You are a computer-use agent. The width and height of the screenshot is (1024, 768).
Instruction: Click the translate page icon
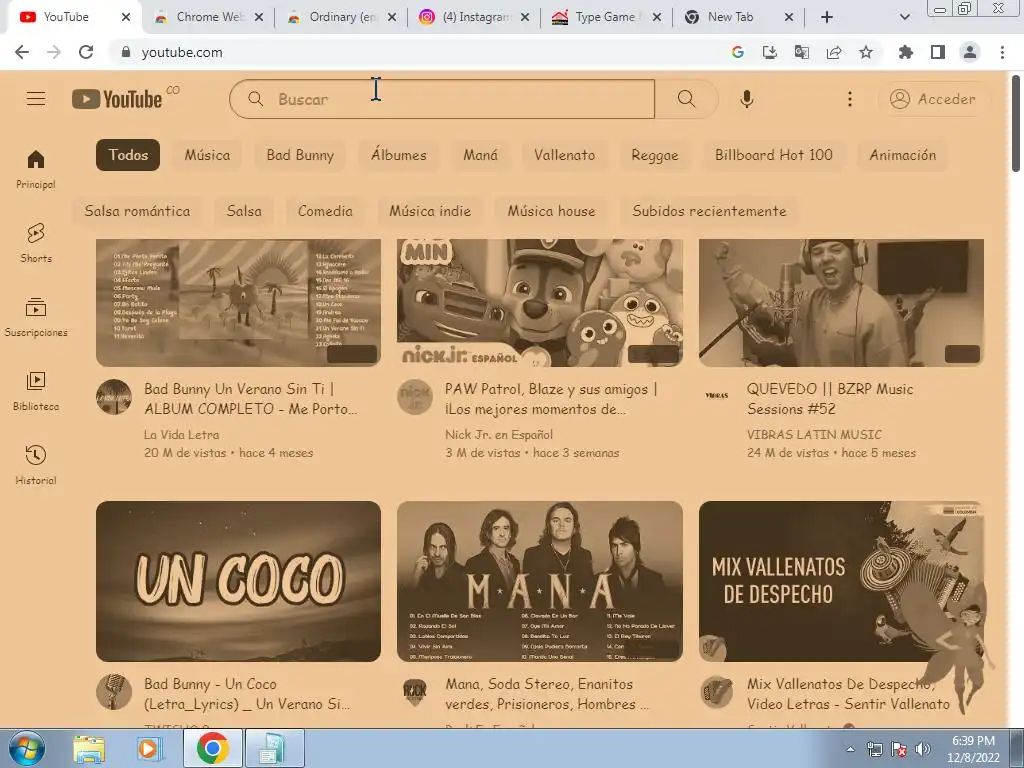tap(802, 52)
